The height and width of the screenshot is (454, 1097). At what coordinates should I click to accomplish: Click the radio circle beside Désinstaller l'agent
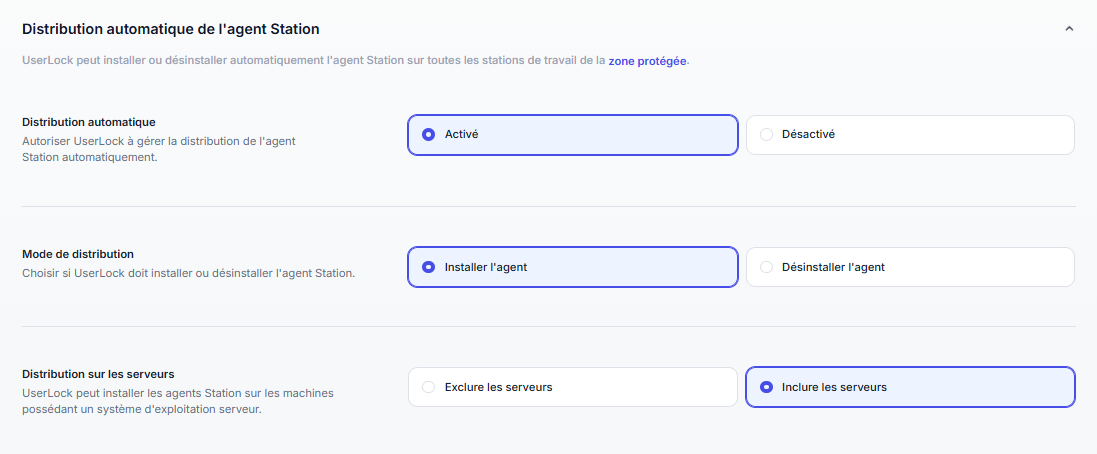click(767, 267)
